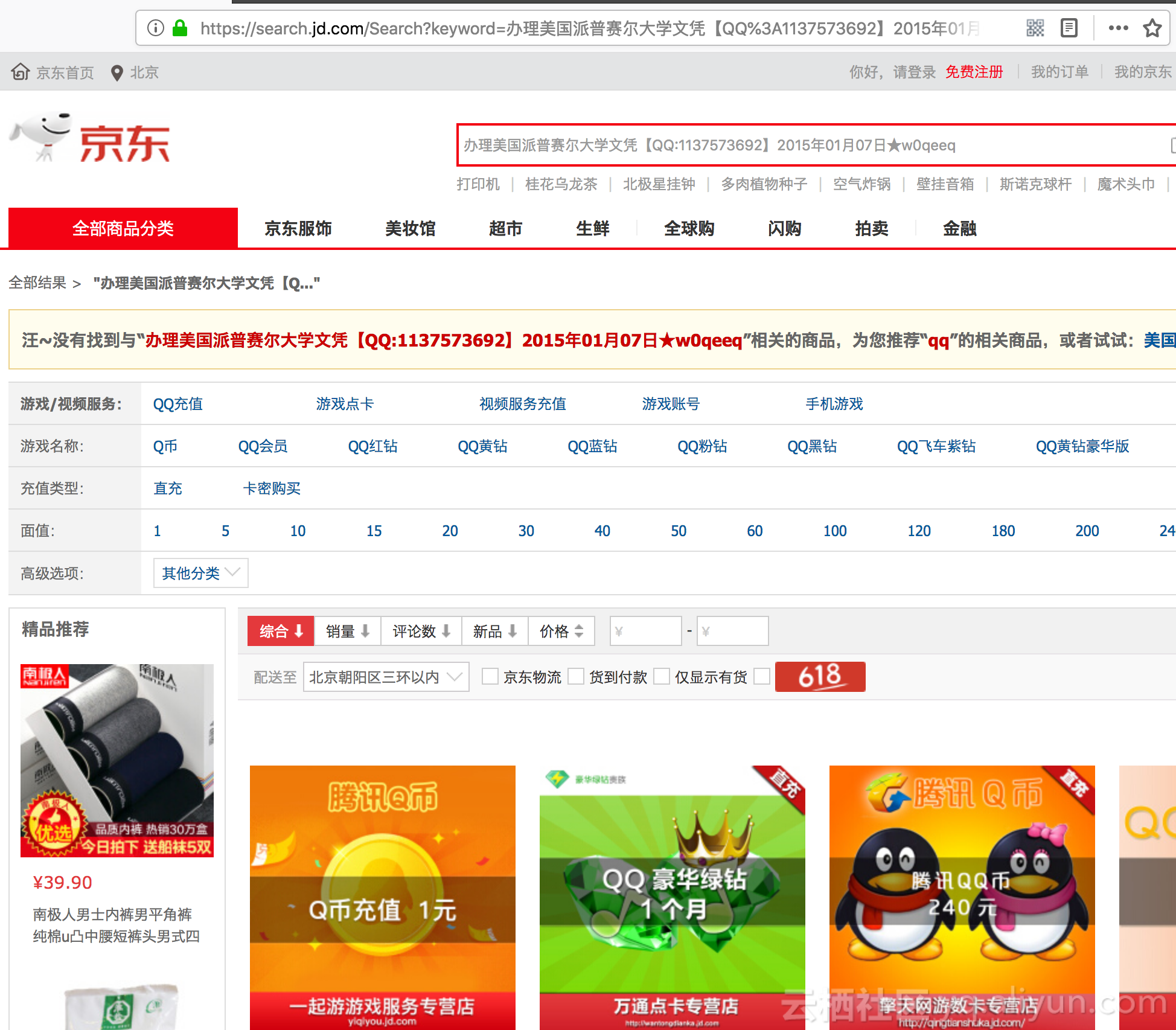This screenshot has height=1030, width=1176.
Task: Sort results by 价格
Action: (561, 632)
